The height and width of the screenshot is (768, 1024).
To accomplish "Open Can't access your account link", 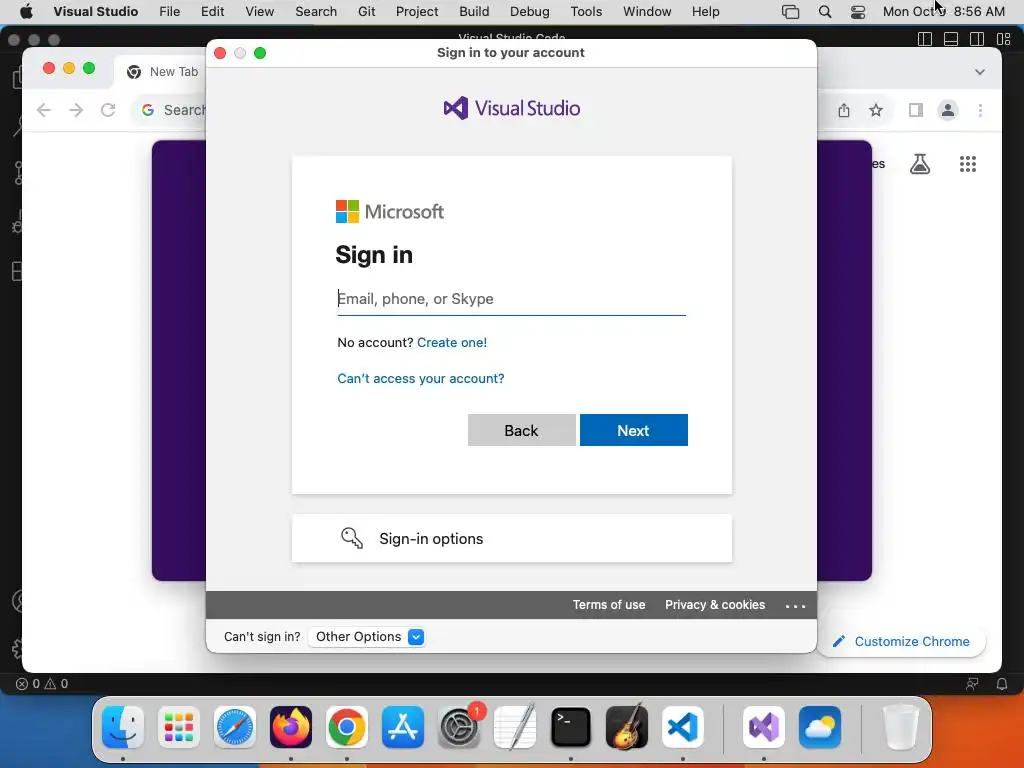I will [421, 379].
